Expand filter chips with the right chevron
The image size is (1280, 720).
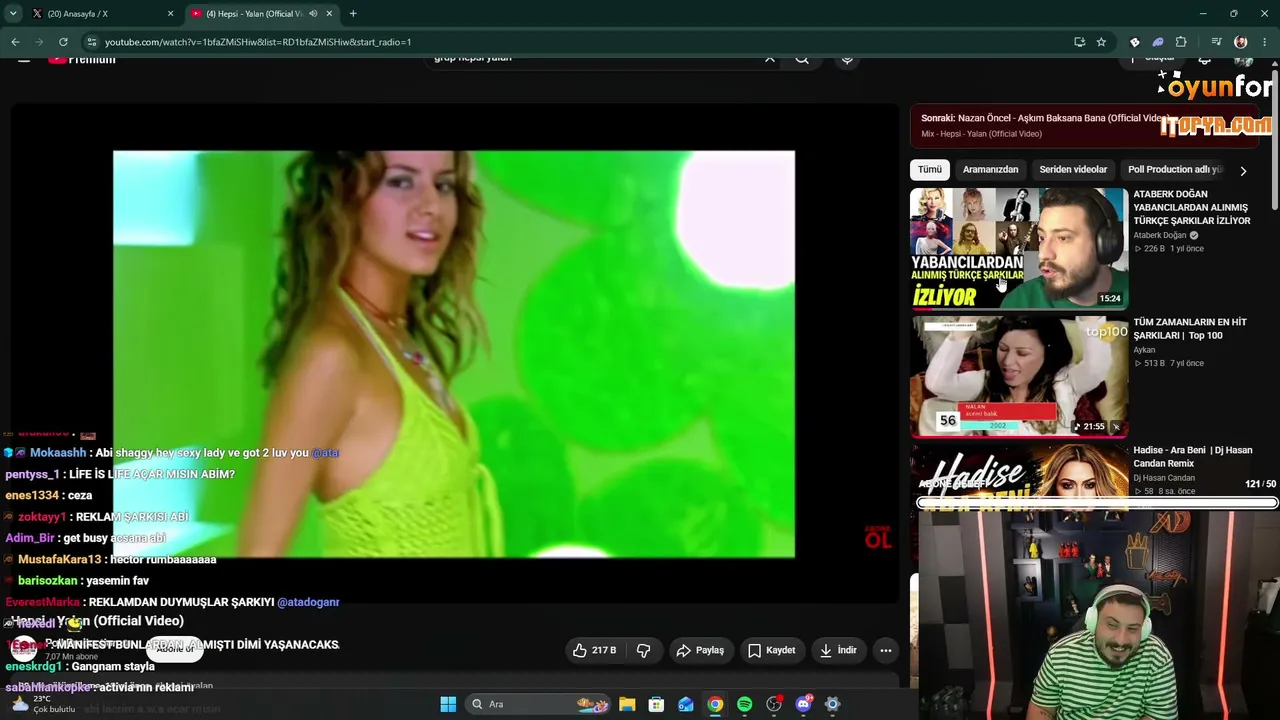click(1243, 171)
